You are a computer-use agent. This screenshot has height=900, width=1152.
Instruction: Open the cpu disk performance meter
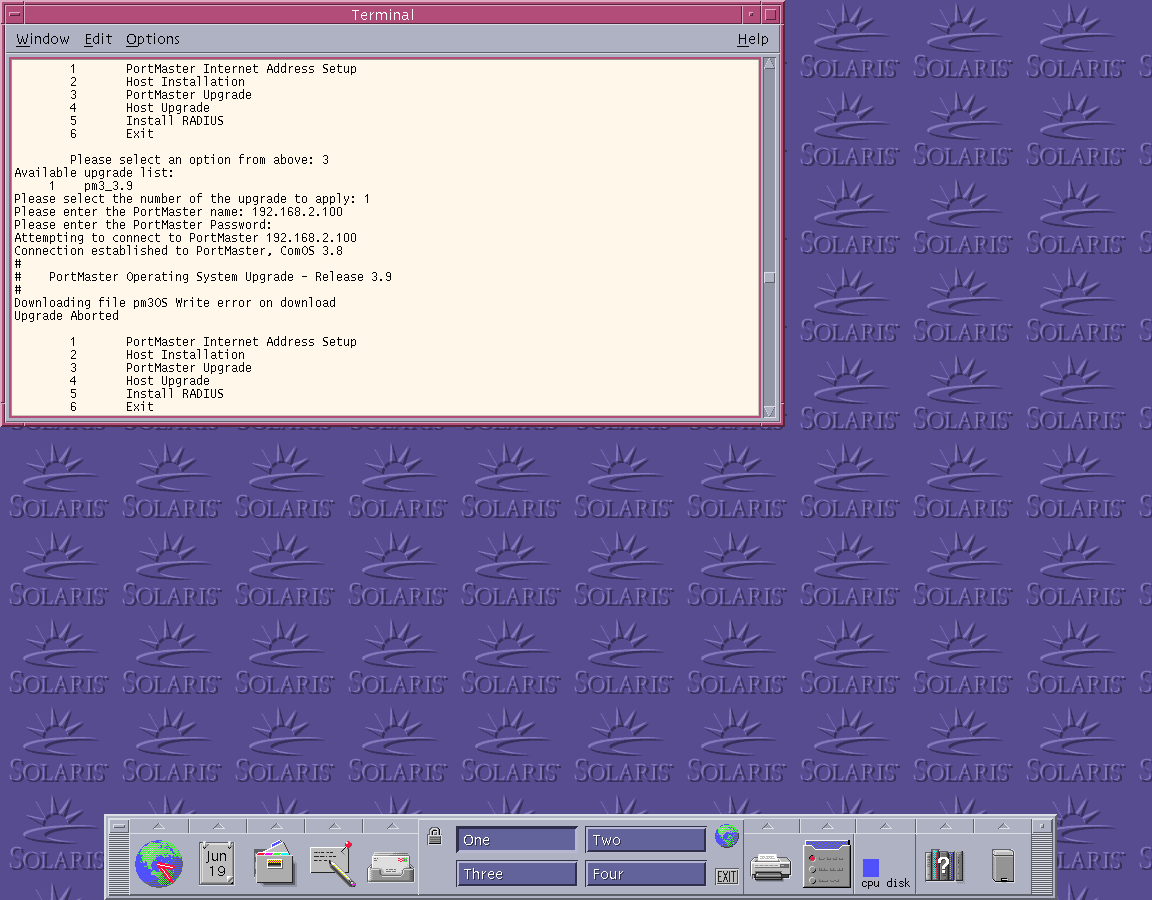[x=885, y=872]
